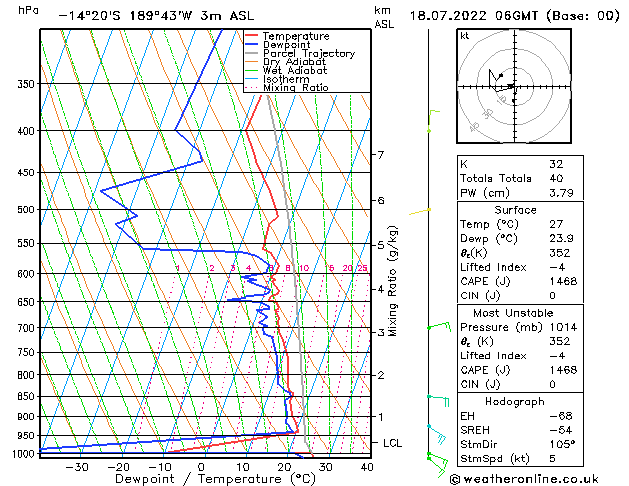Click the weatheronline.co.uk copyright text
This screenshot has width=629, height=486.
pos(524,479)
